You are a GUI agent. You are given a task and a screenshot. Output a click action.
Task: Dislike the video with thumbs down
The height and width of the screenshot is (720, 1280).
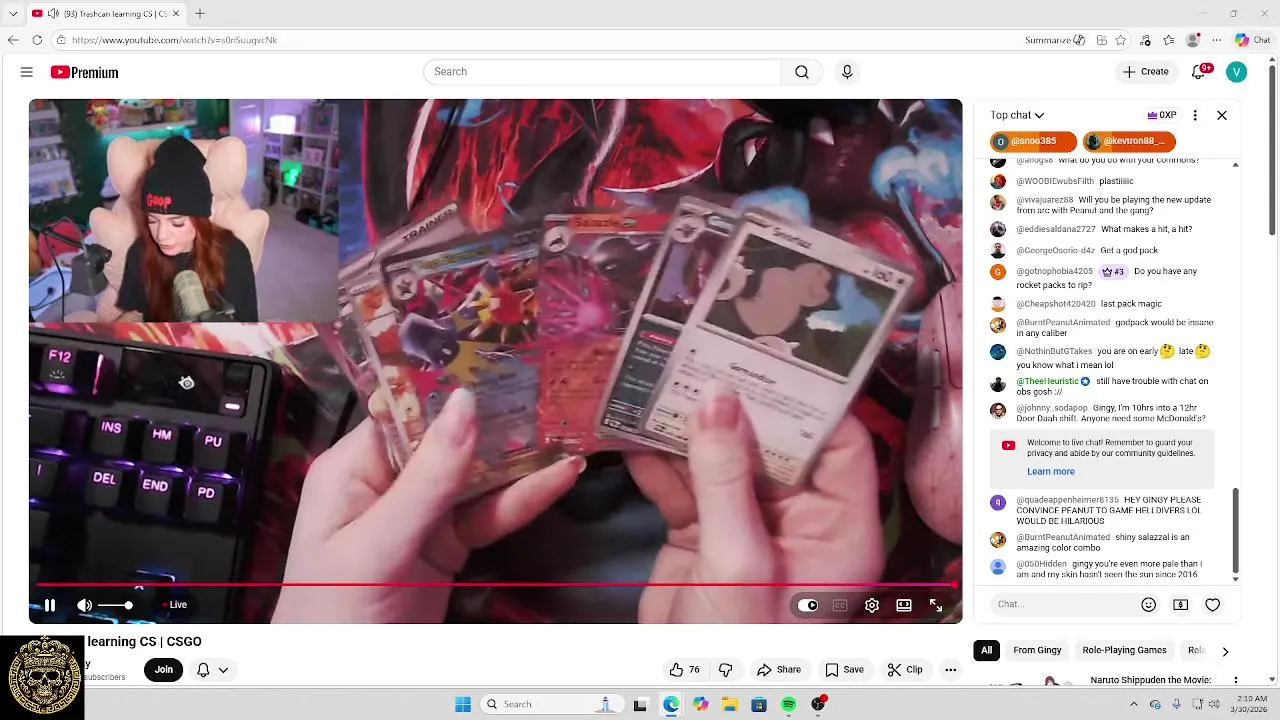point(726,670)
